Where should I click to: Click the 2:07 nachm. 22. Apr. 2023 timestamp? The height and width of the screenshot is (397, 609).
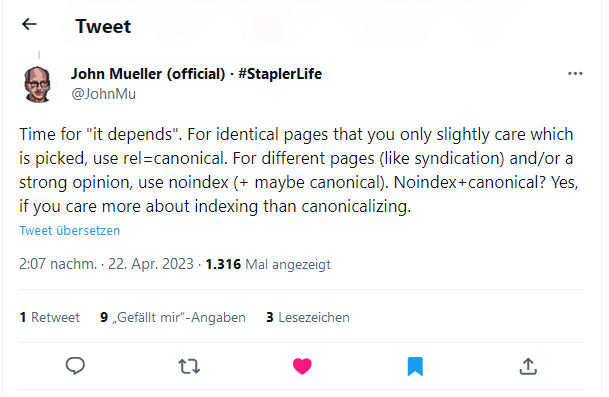[106, 264]
